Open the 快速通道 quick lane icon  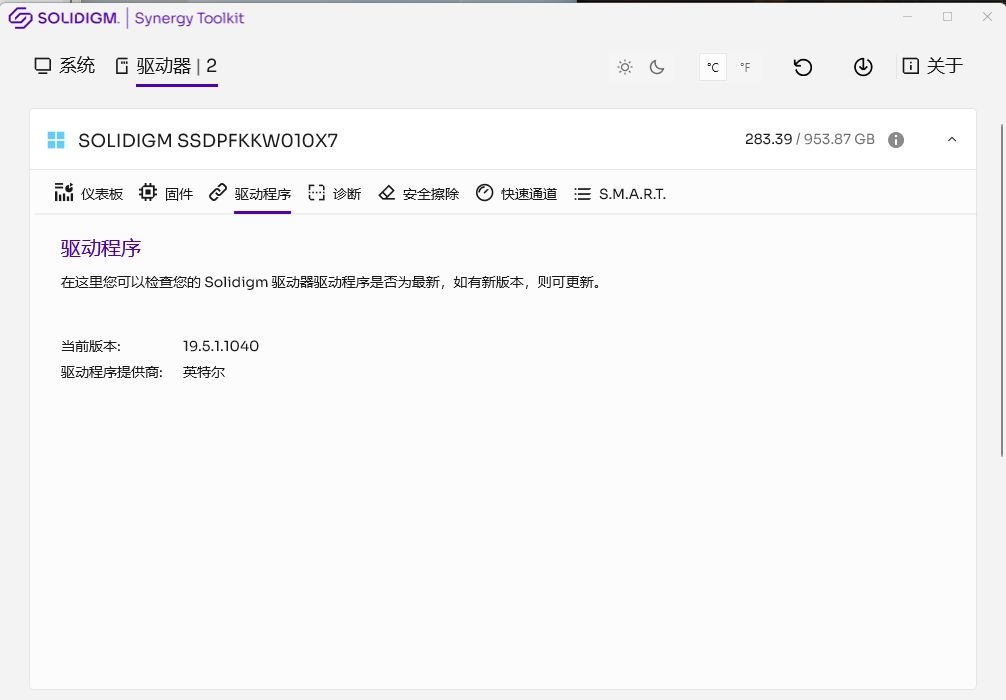coord(518,193)
